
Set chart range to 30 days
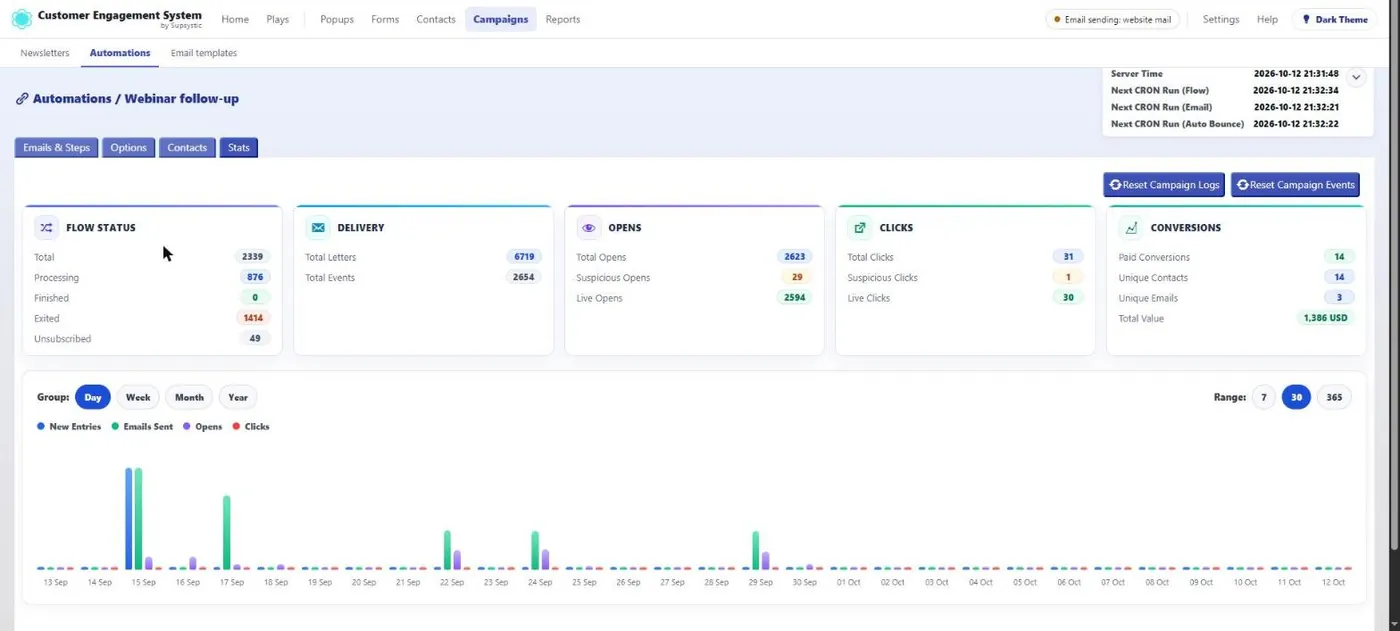(1296, 397)
